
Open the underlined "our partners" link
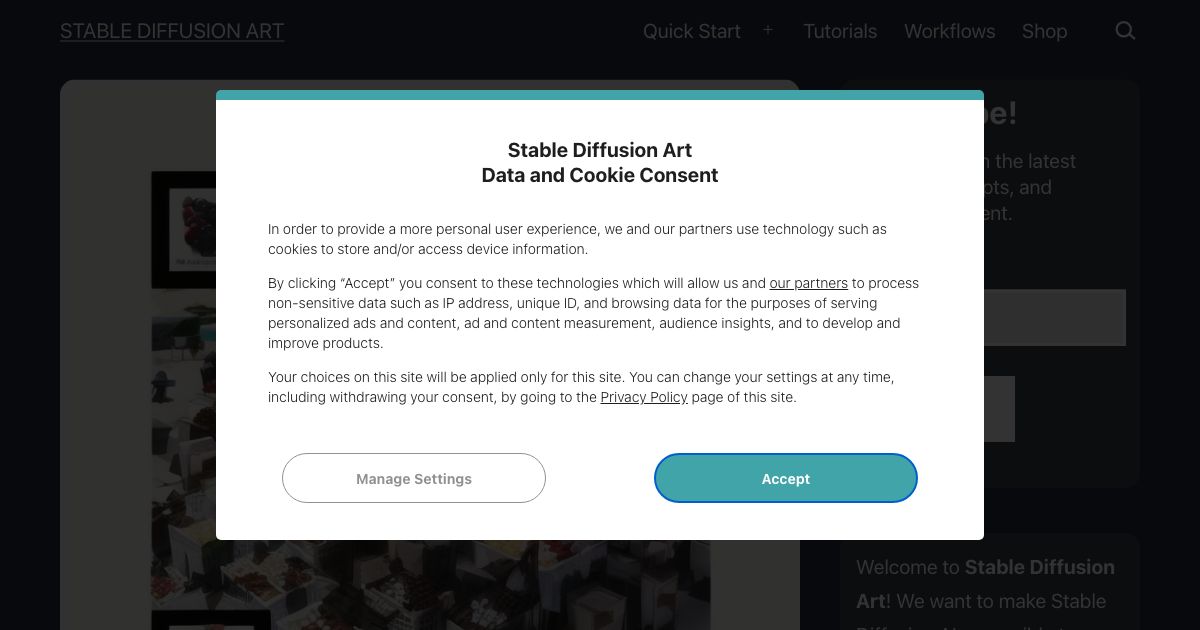click(x=808, y=283)
